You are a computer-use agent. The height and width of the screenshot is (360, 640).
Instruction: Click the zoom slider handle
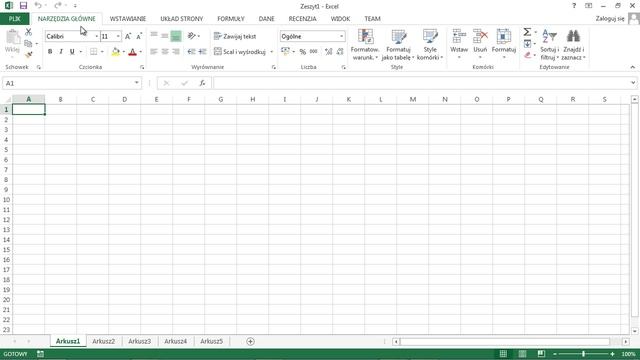pyautogui.click(x=583, y=354)
